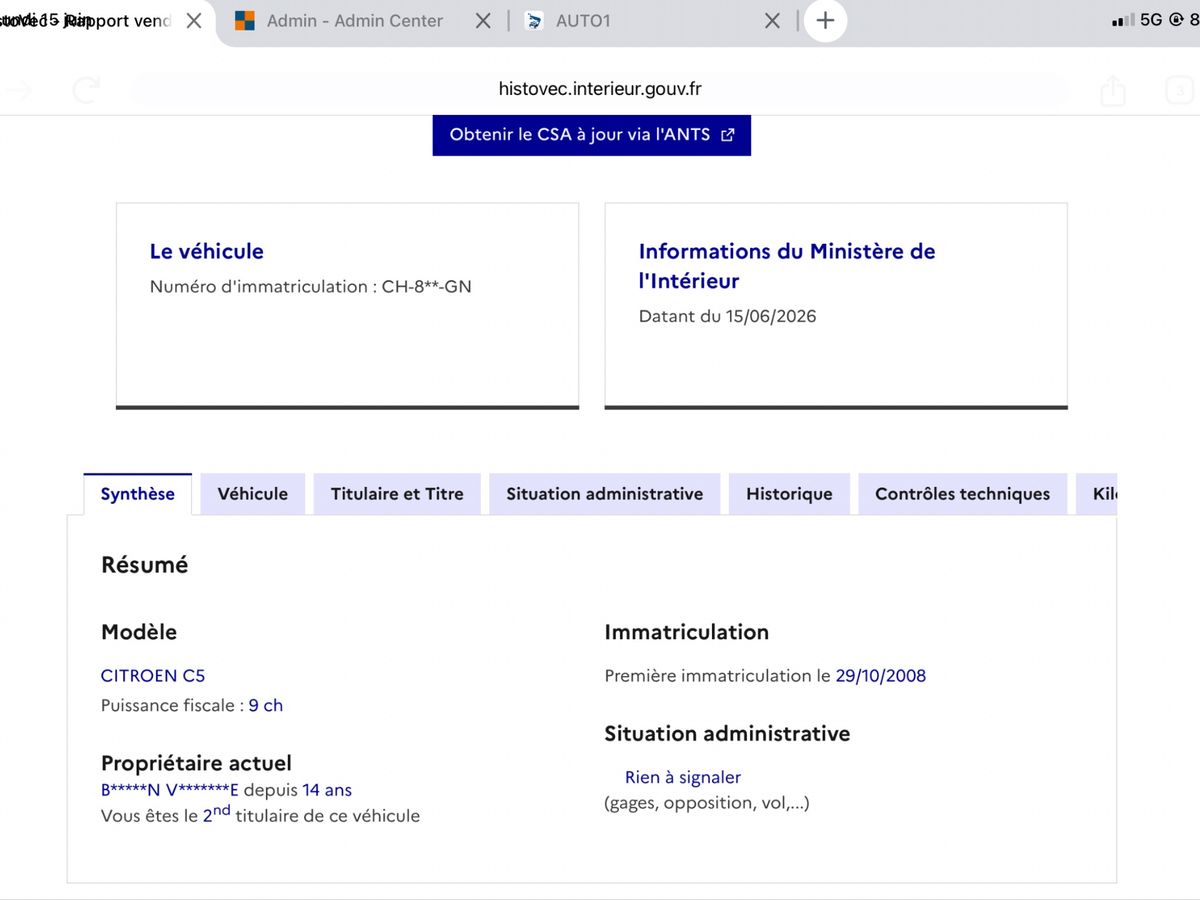
Task: Open the Historique tab
Action: 789,494
